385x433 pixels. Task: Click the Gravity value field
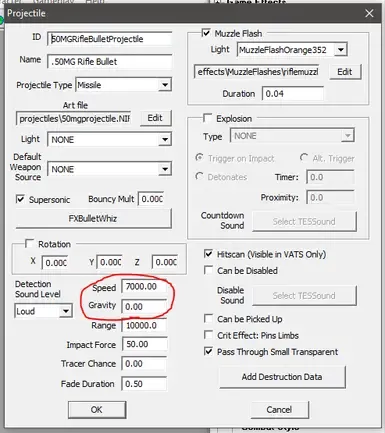point(144,307)
